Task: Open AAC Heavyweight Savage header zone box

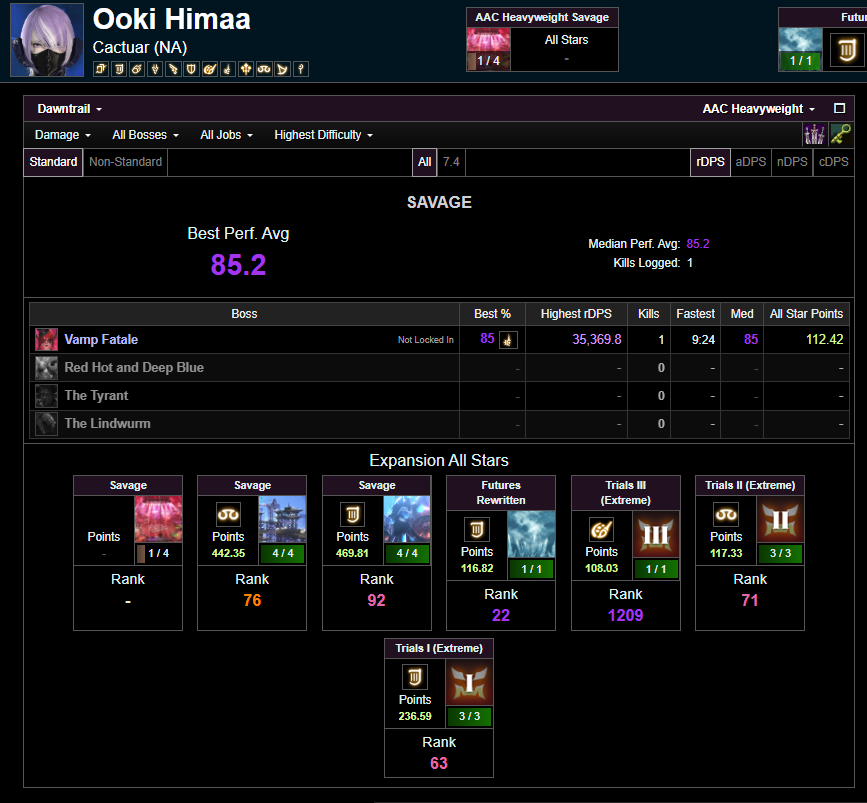Action: 542,39
